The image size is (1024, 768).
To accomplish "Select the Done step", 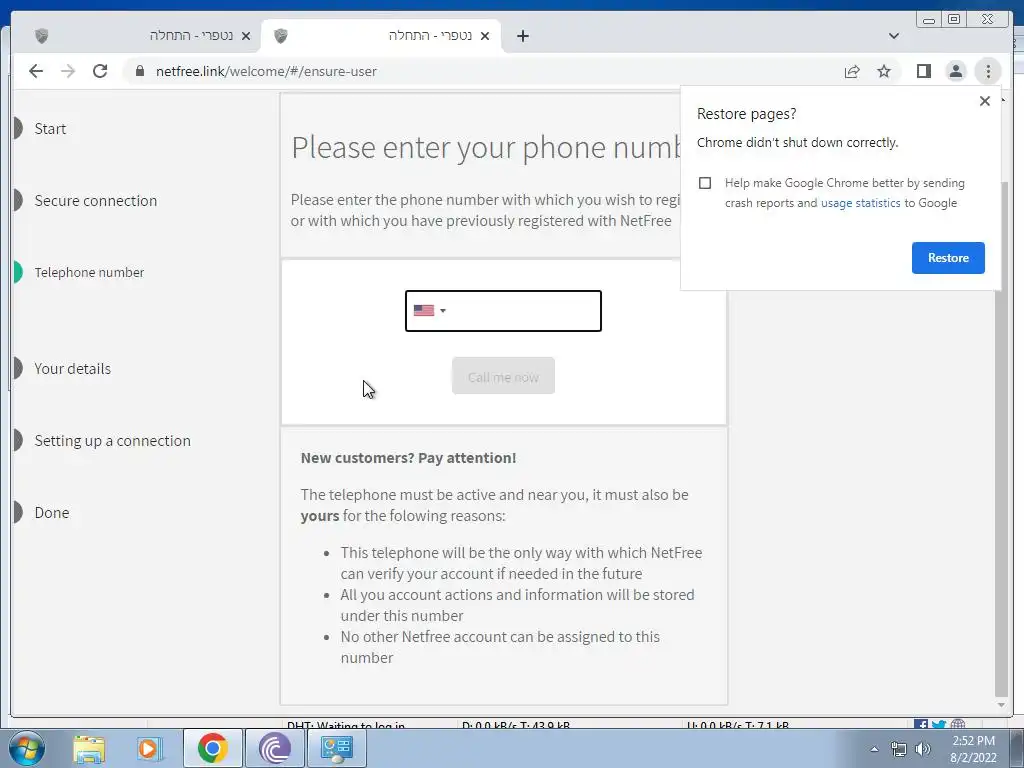I will click(52, 513).
